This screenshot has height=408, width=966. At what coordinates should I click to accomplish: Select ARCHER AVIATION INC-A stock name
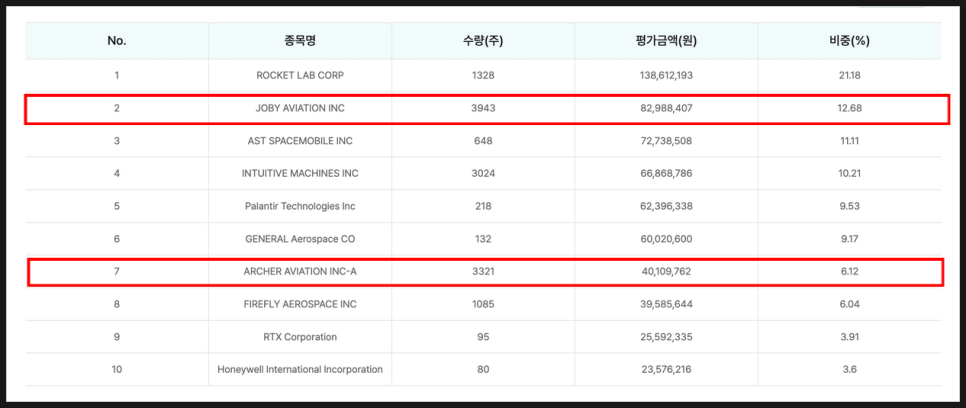[300, 271]
